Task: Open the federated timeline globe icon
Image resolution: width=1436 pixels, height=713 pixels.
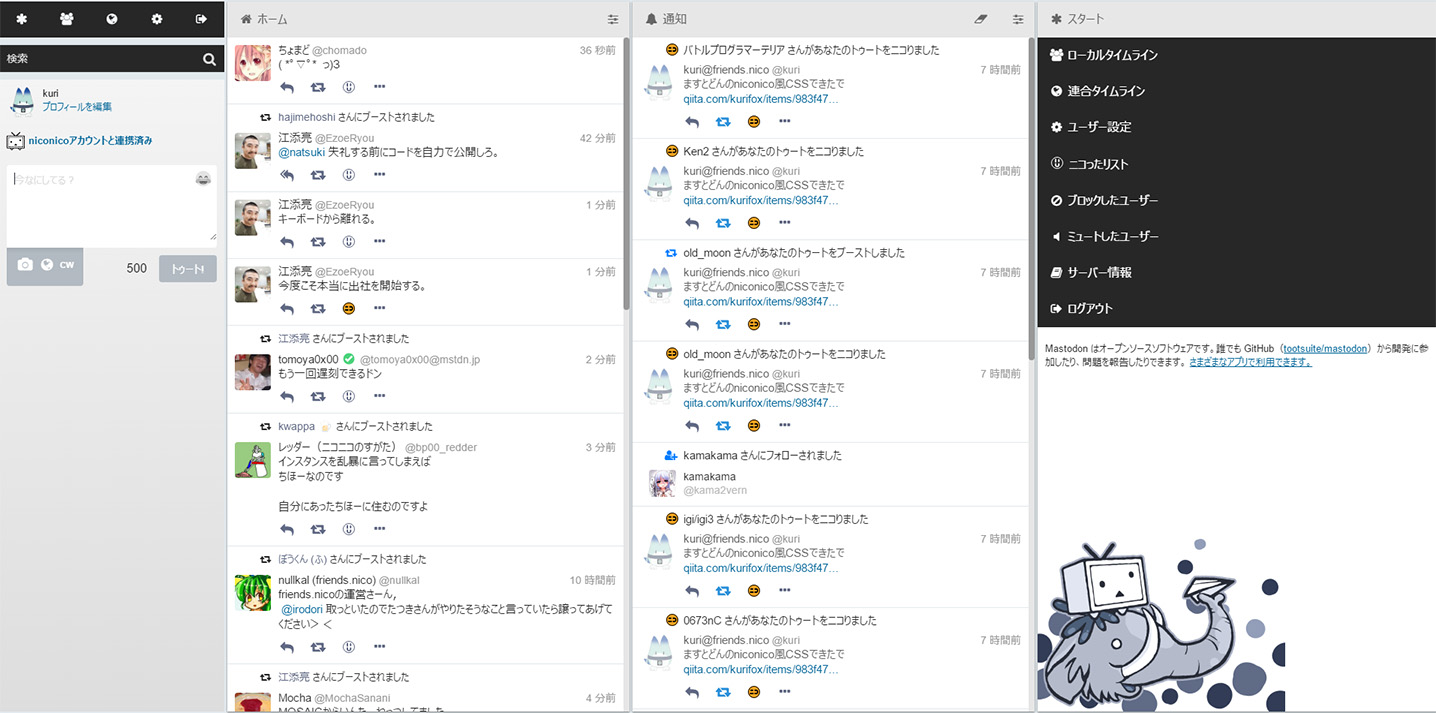Action: click(x=110, y=18)
